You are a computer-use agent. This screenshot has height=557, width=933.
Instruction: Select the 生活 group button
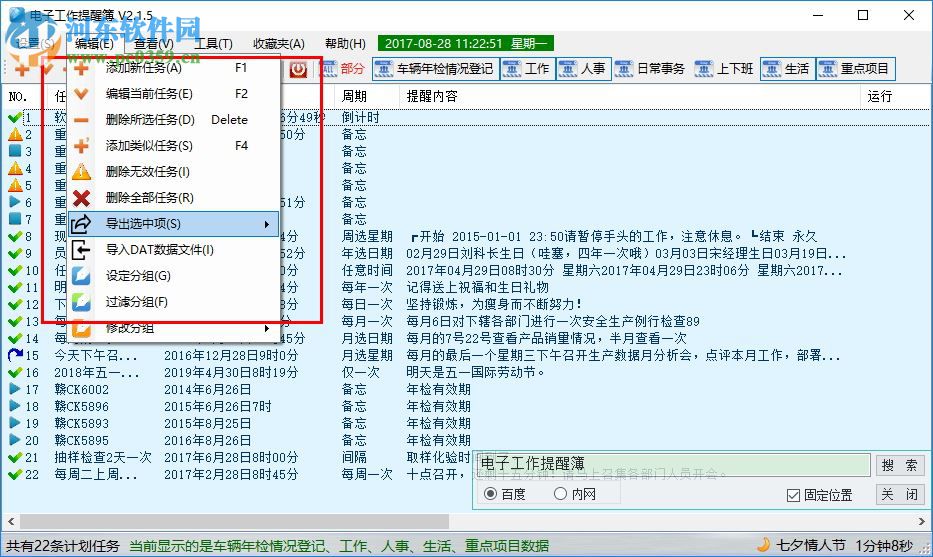pos(788,69)
